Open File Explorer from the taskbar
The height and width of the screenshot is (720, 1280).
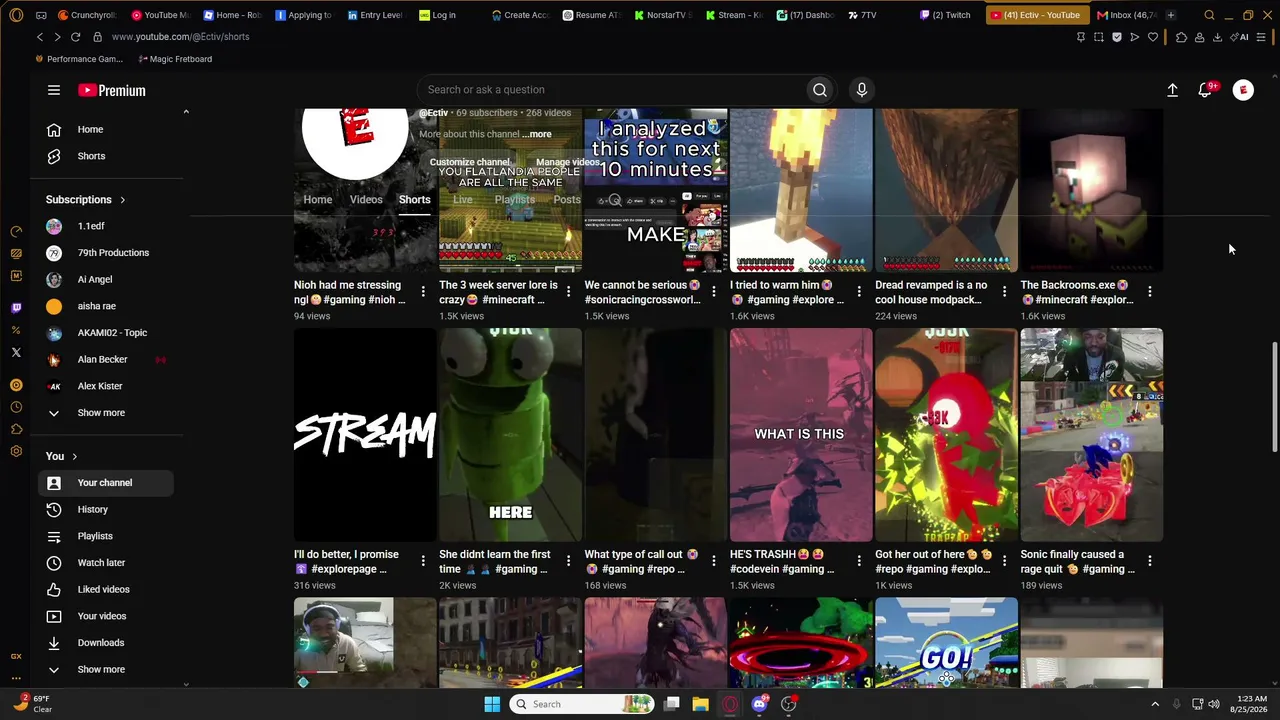coord(700,704)
